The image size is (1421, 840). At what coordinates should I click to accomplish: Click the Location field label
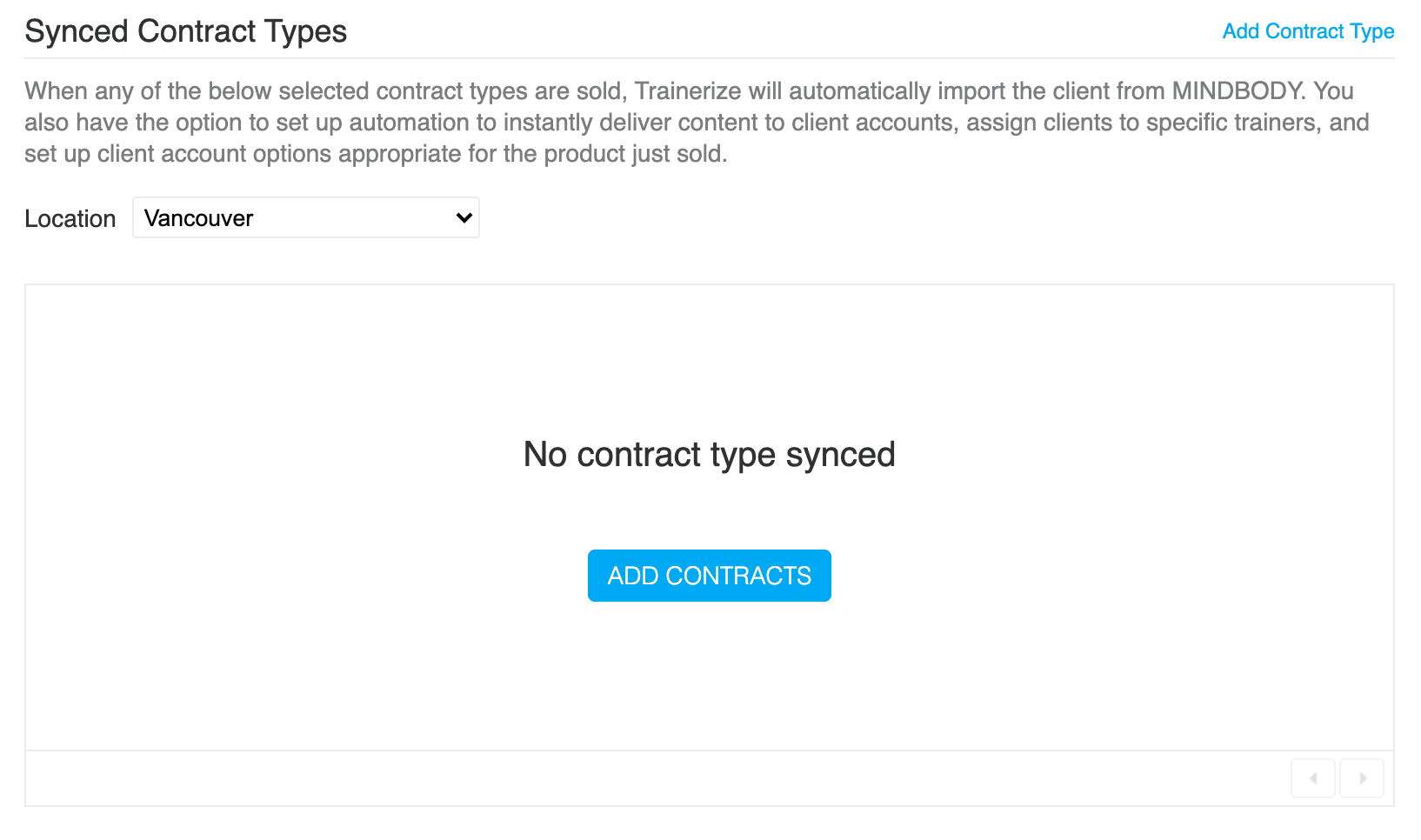(70, 218)
